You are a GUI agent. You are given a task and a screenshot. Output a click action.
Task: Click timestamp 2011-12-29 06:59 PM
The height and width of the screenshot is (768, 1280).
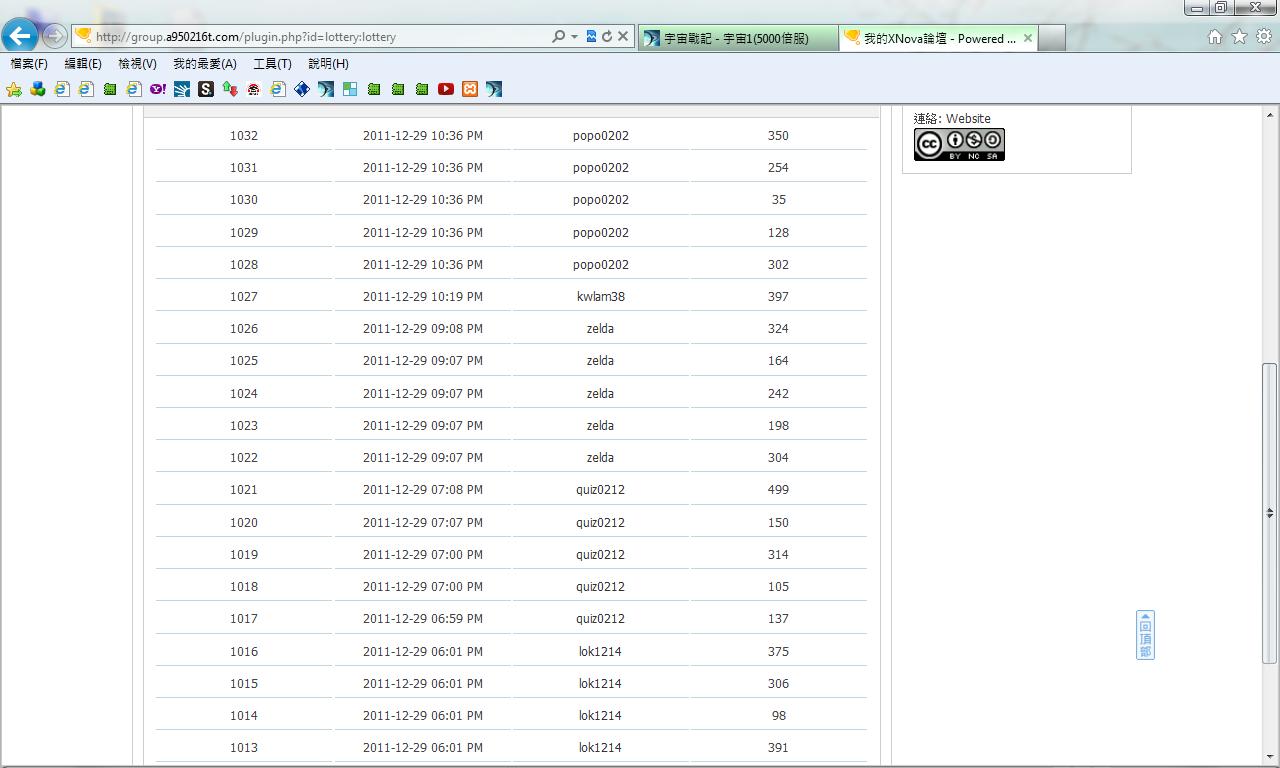coord(423,618)
